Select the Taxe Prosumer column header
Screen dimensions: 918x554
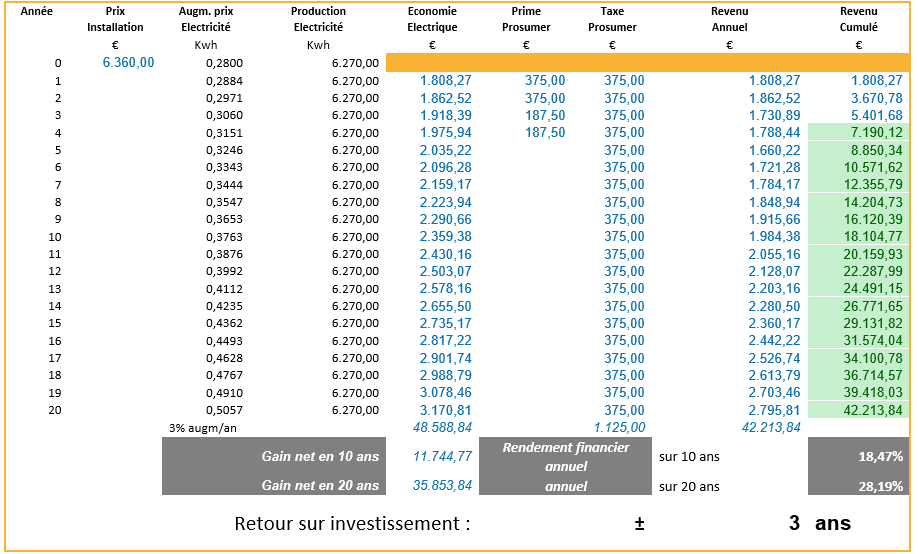pyautogui.click(x=612, y=19)
